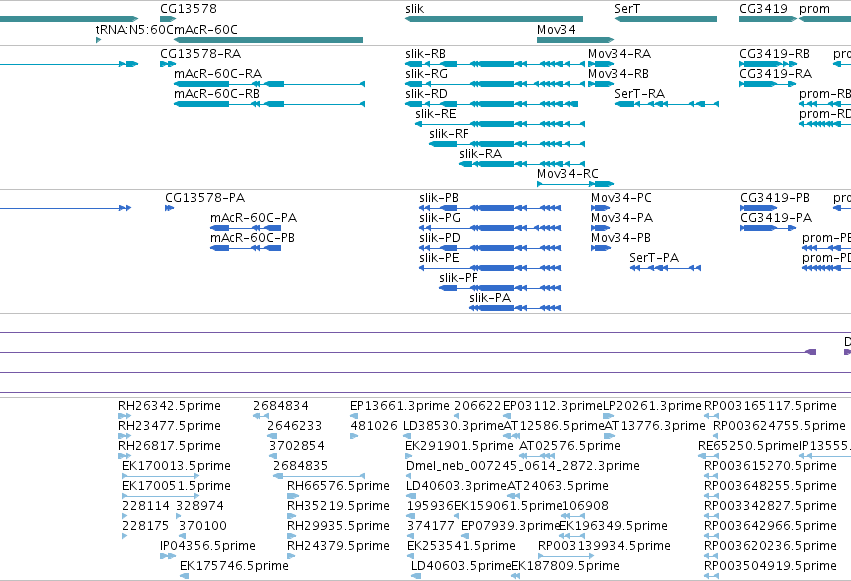Click transcript slik-RD
This screenshot has width=851, height=581.
point(492,104)
